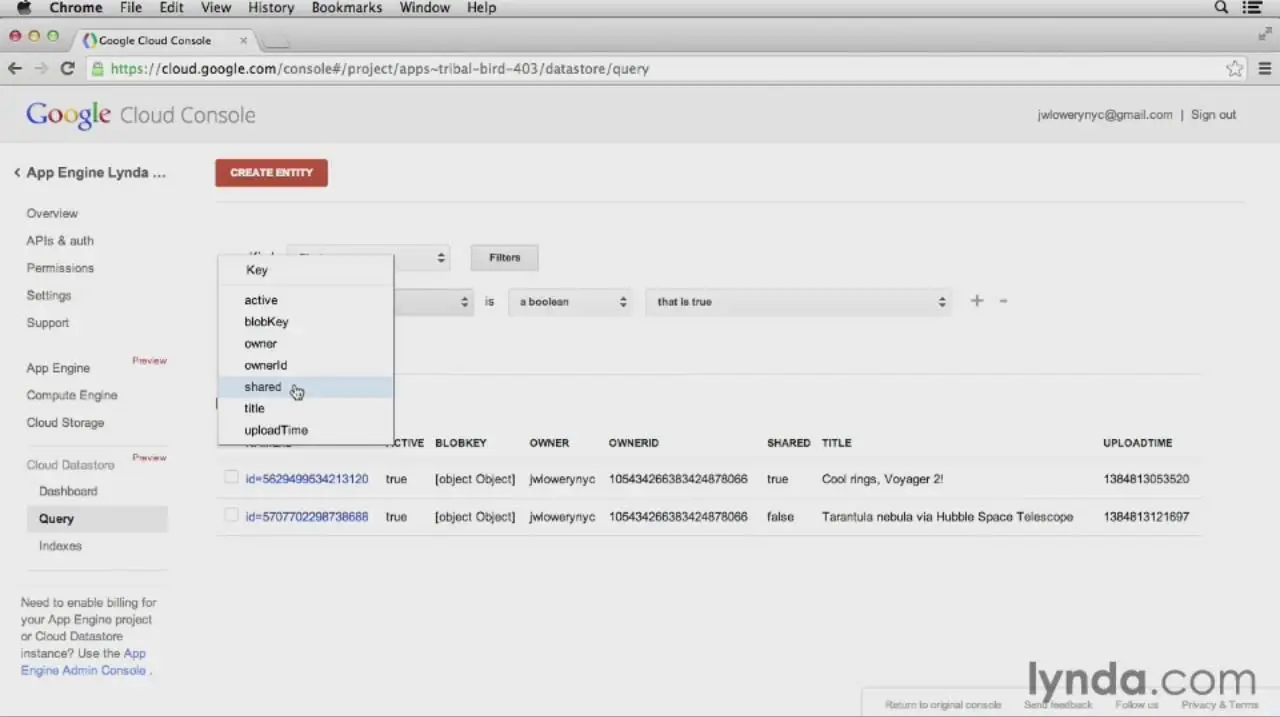Open Indexes under Cloud Datastore
The image size is (1280, 717).
click(60, 546)
